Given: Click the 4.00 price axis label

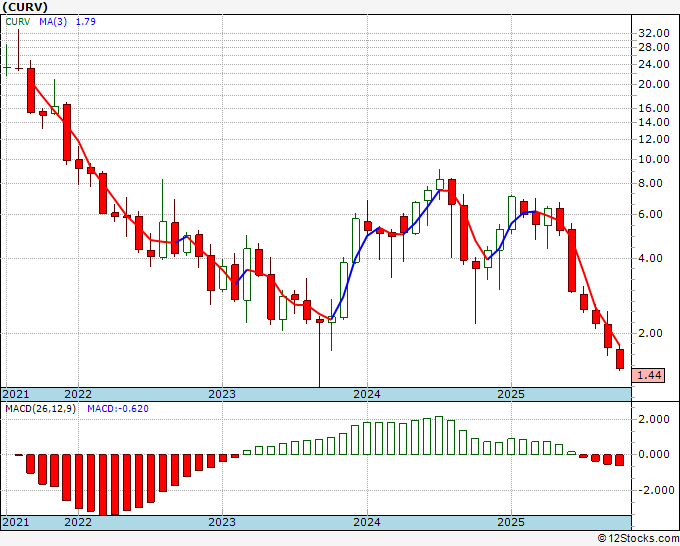Looking at the screenshot, I should pos(651,258).
